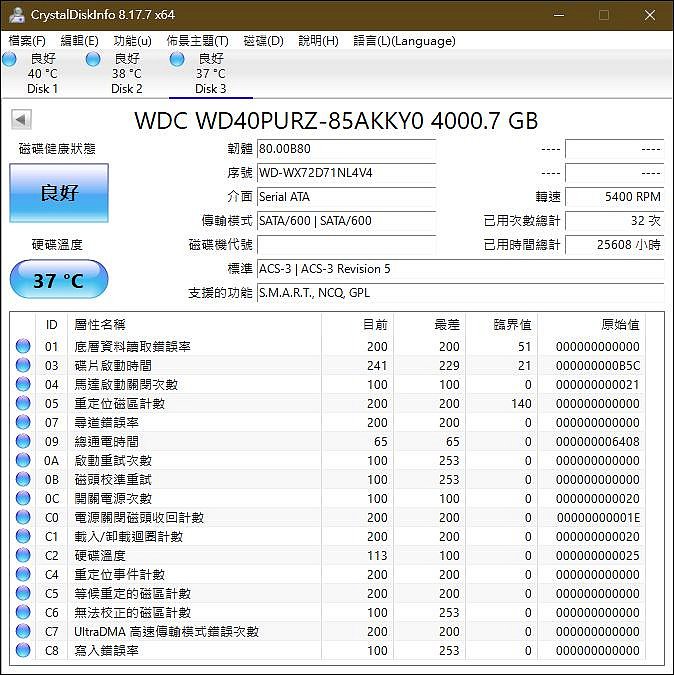Click status orb for attribute C4 row

(x=23, y=574)
